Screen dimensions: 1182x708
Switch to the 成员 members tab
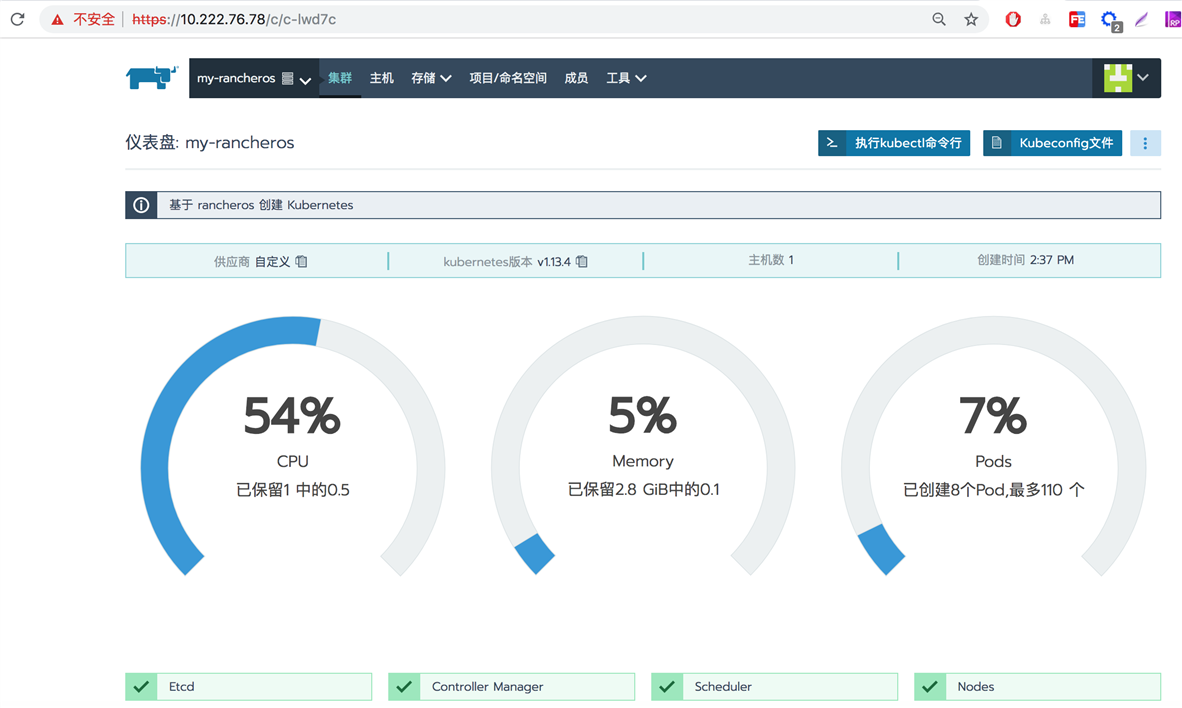tap(576, 78)
